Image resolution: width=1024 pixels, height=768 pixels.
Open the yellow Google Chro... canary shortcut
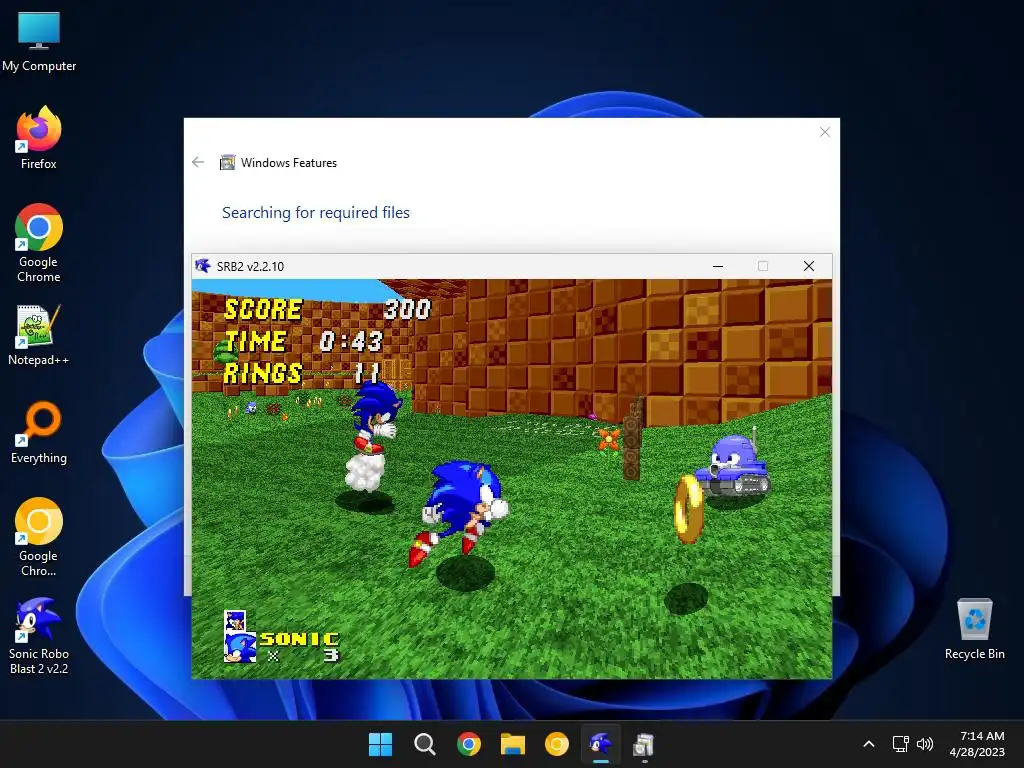[x=39, y=537]
